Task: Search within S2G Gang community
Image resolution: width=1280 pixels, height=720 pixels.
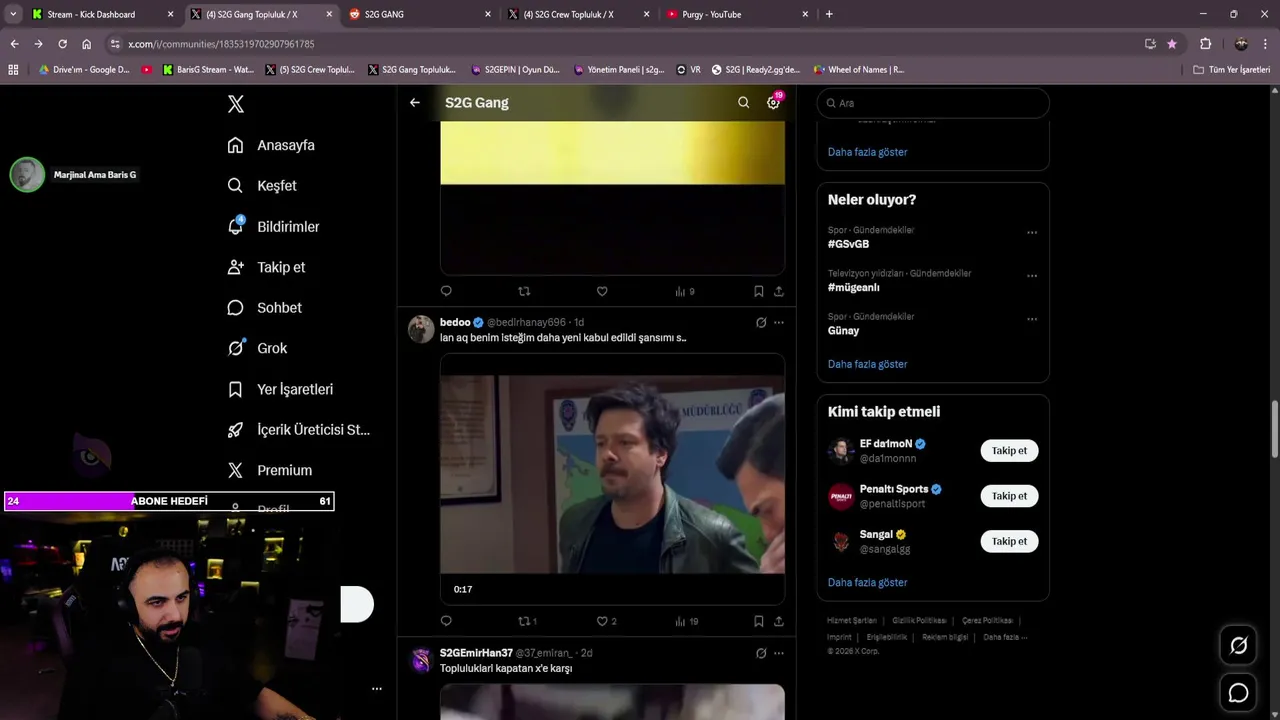Action: coord(743,102)
